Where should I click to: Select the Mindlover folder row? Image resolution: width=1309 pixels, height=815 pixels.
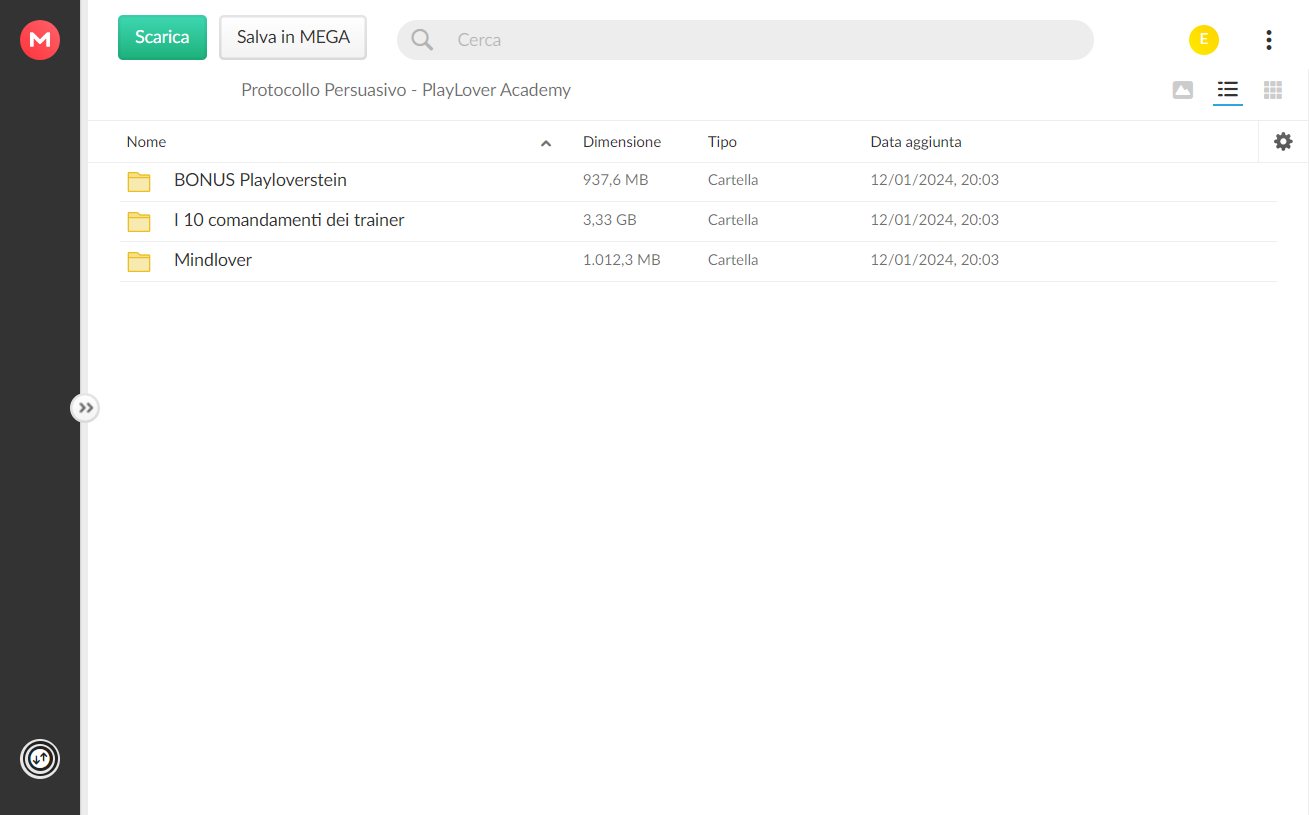[x=698, y=261]
